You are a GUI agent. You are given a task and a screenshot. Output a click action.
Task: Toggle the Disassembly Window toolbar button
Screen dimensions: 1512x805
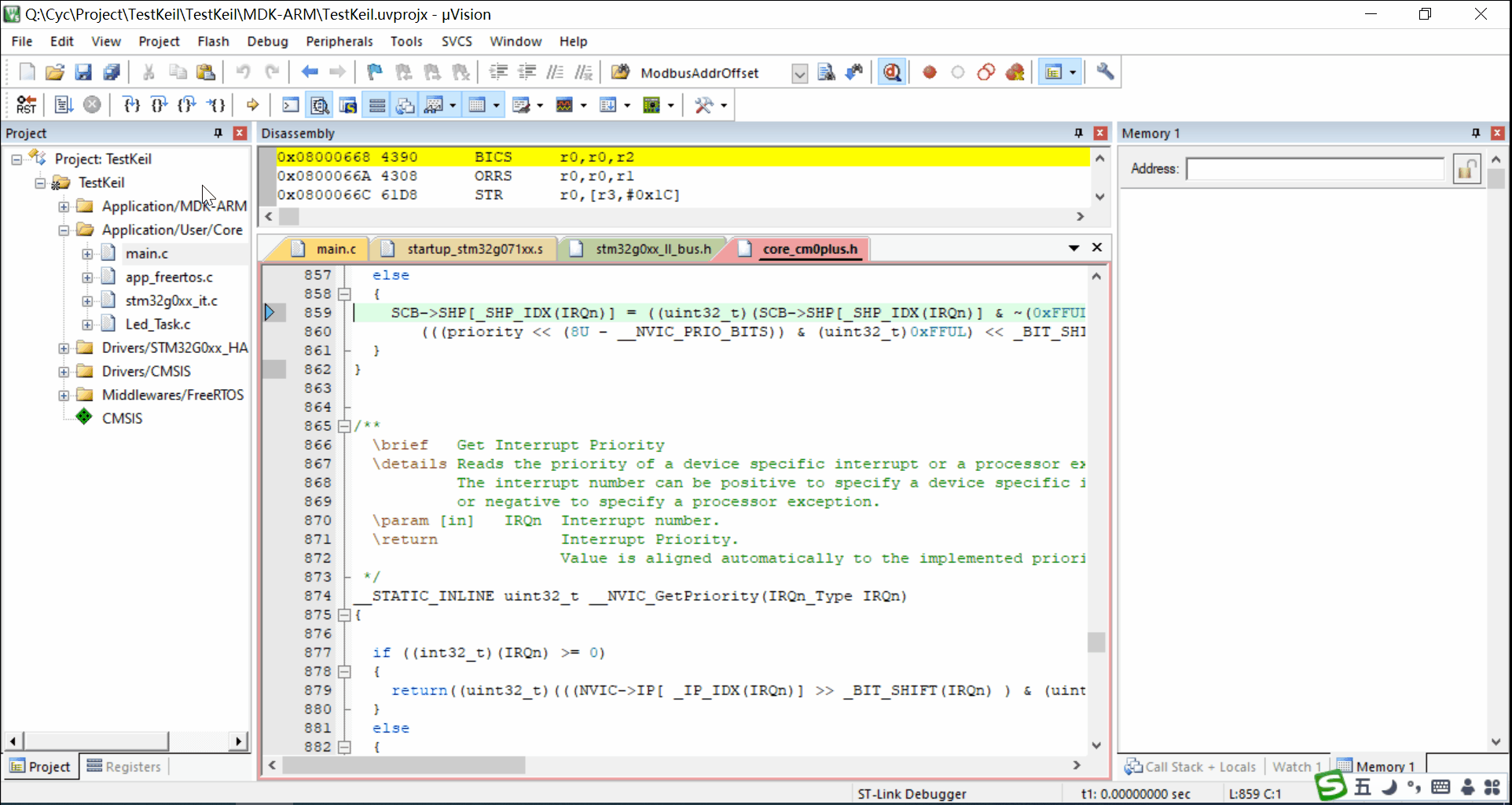(319, 105)
